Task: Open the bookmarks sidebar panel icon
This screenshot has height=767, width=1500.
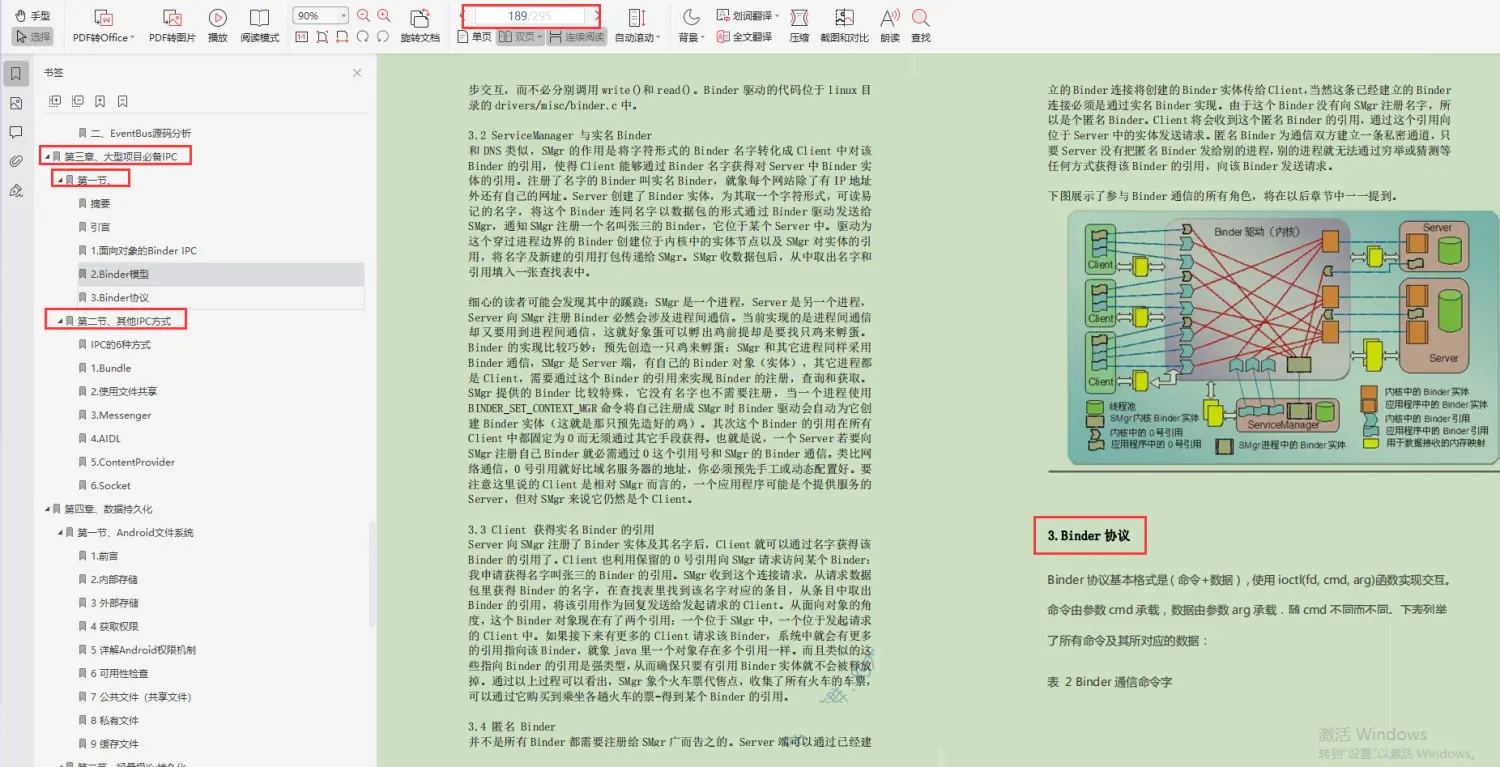Action: click(x=16, y=74)
